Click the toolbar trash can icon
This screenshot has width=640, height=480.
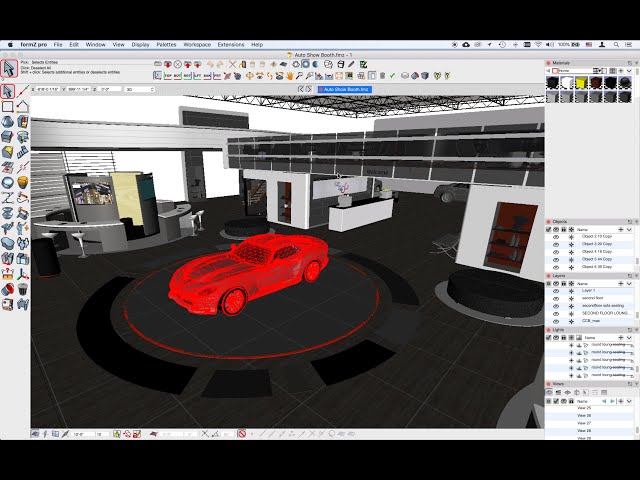click(382, 76)
